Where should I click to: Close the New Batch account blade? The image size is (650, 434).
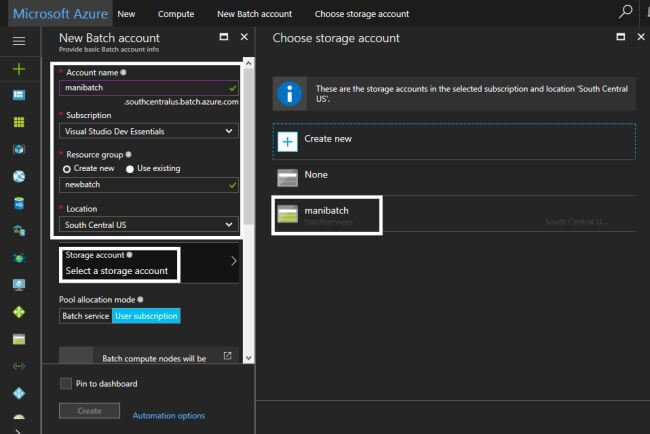click(x=244, y=37)
